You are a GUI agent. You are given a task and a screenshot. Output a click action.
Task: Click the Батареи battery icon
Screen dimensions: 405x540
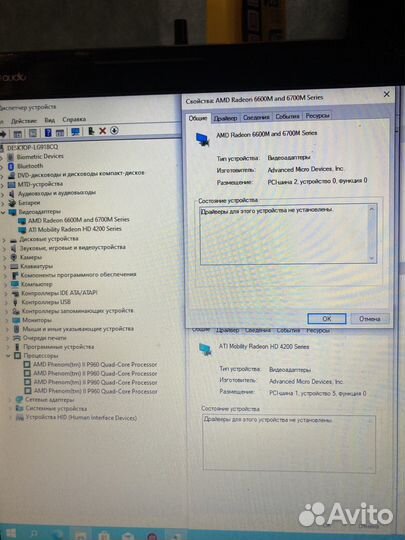(x=12, y=203)
